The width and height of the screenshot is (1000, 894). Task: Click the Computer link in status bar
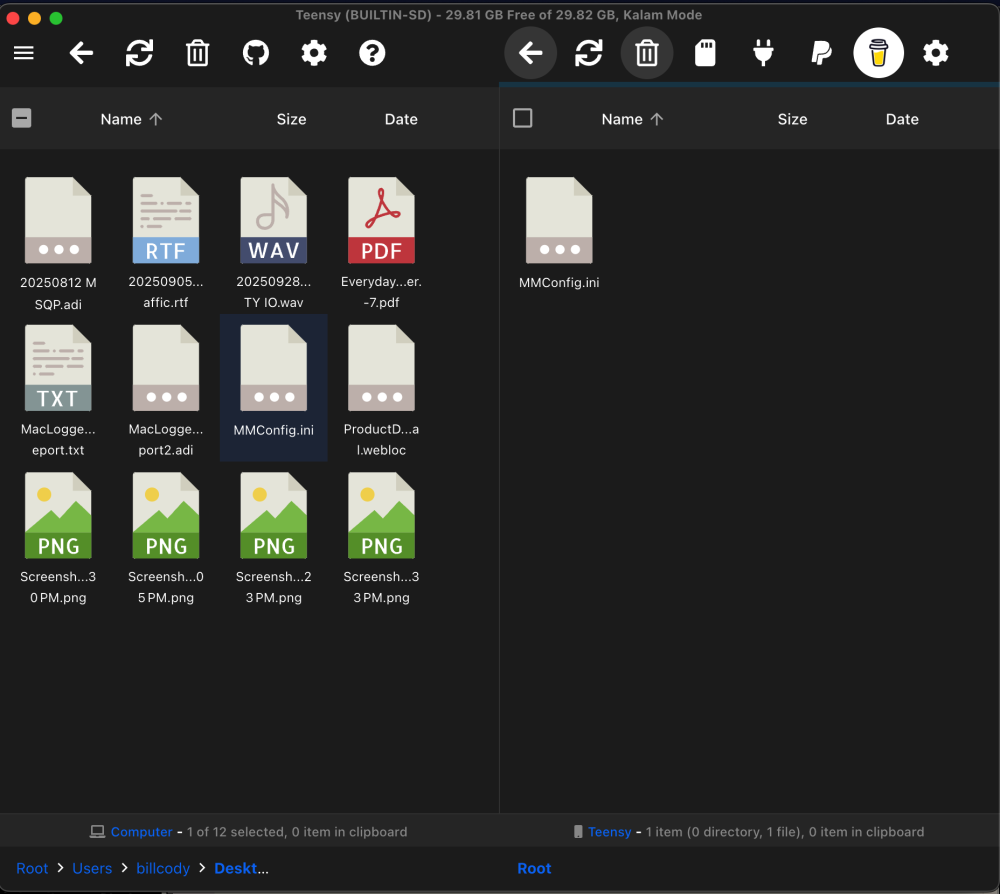(142, 832)
